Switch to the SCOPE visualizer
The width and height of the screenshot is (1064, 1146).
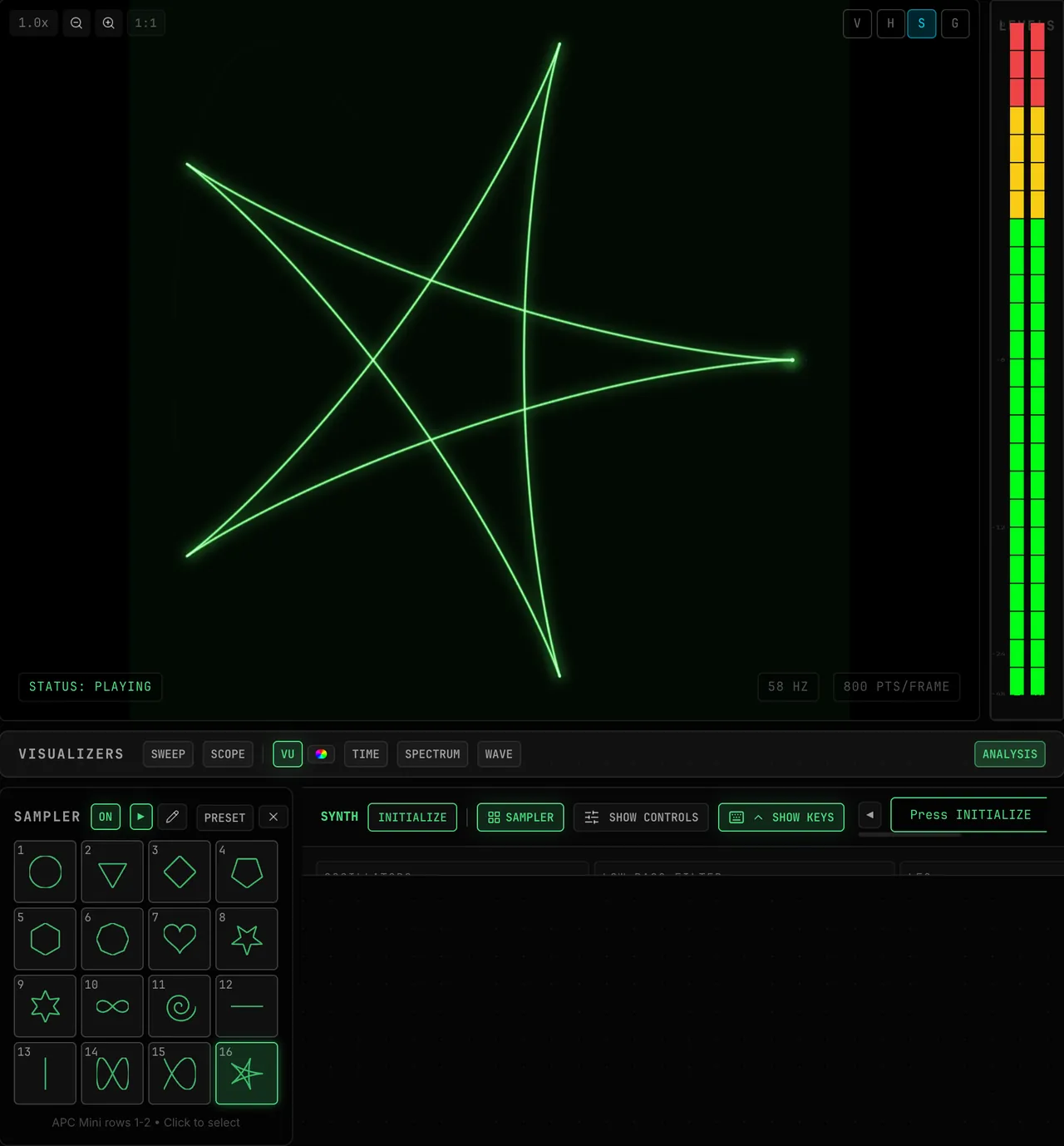pos(228,754)
